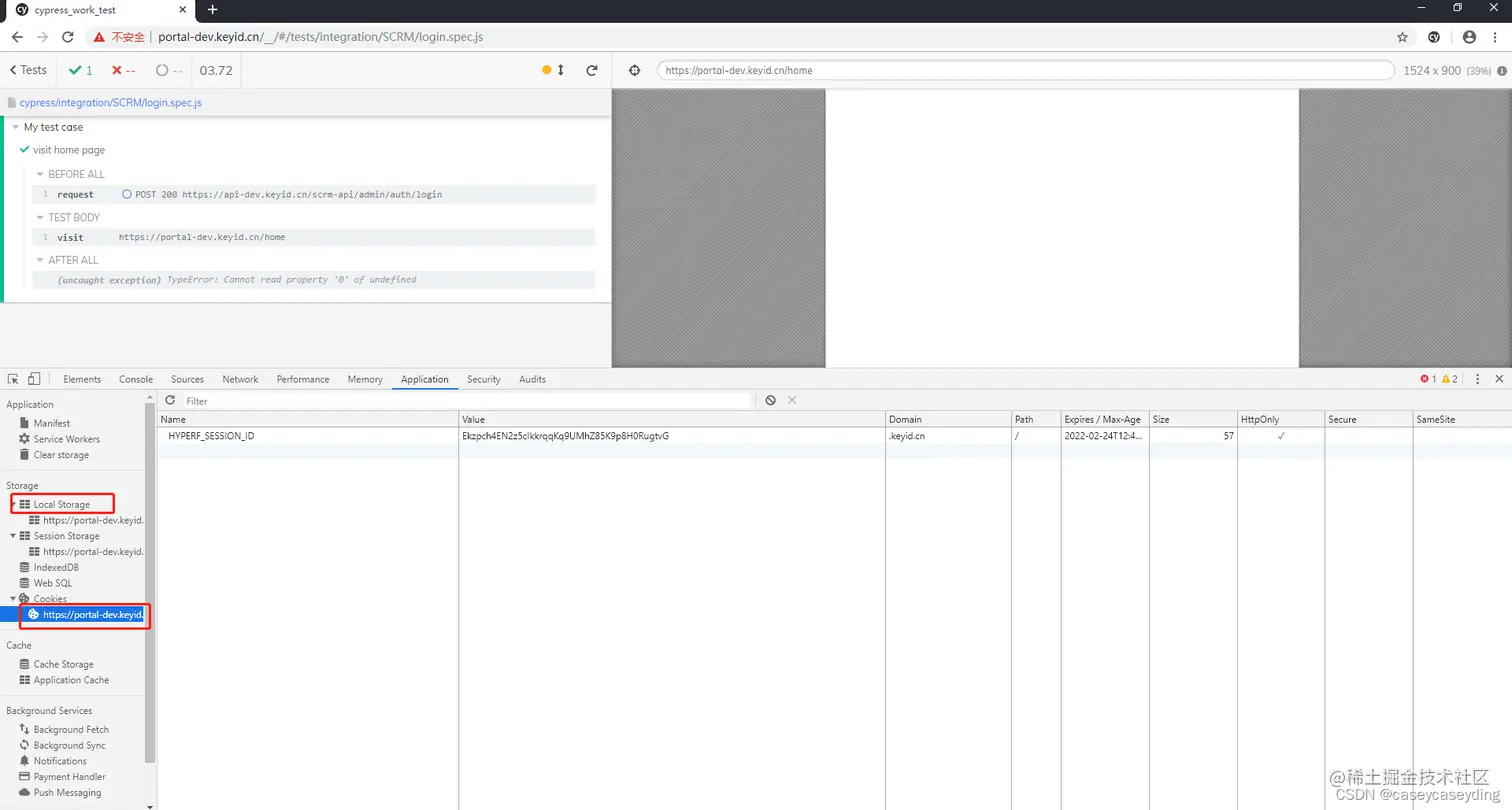Viewport: 1512px width, 810px height.
Task: Delete the selected cookie with the X icon
Action: [x=792, y=400]
